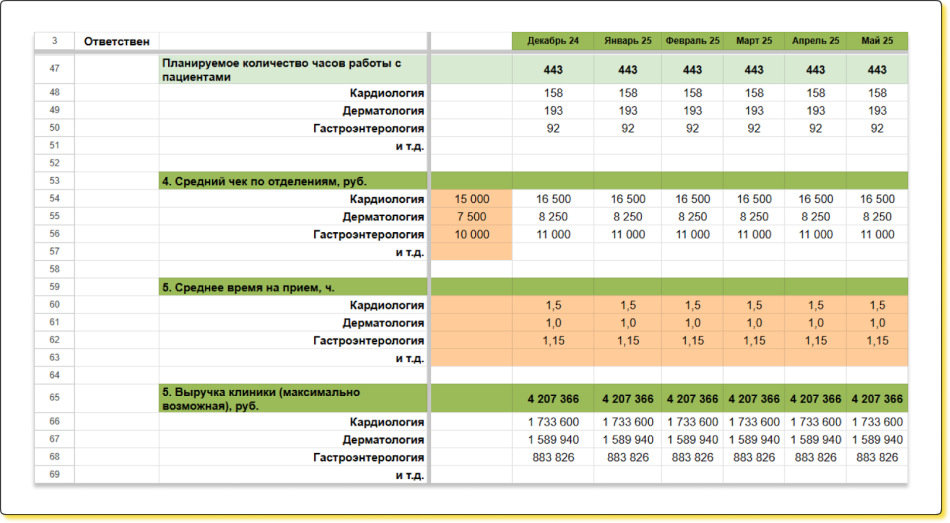Select the orange cell with 15 000
Screen dimensions: 950x523
pos(471,199)
